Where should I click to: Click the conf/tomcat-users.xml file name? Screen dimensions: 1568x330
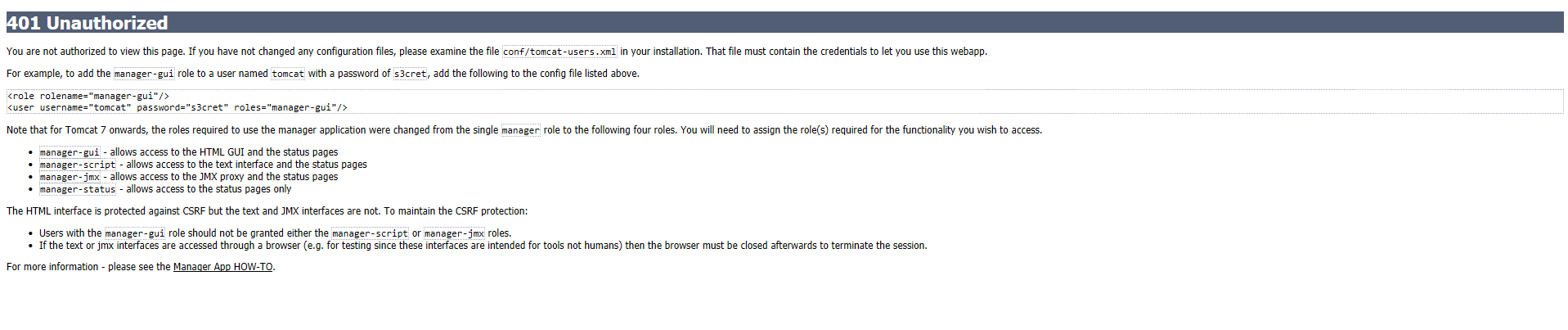559,52
